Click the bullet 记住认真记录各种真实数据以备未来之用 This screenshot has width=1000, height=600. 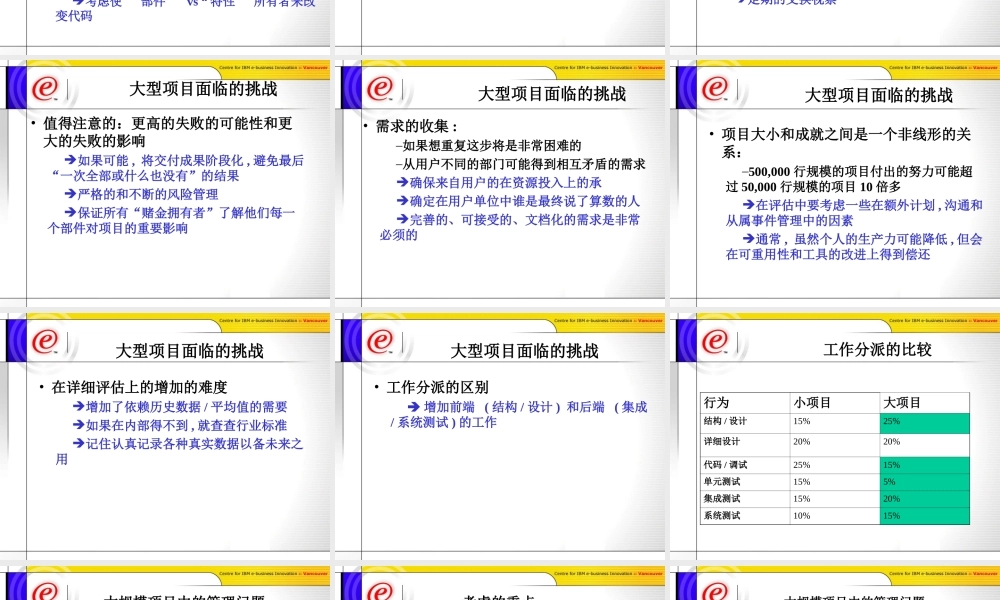pos(179,451)
